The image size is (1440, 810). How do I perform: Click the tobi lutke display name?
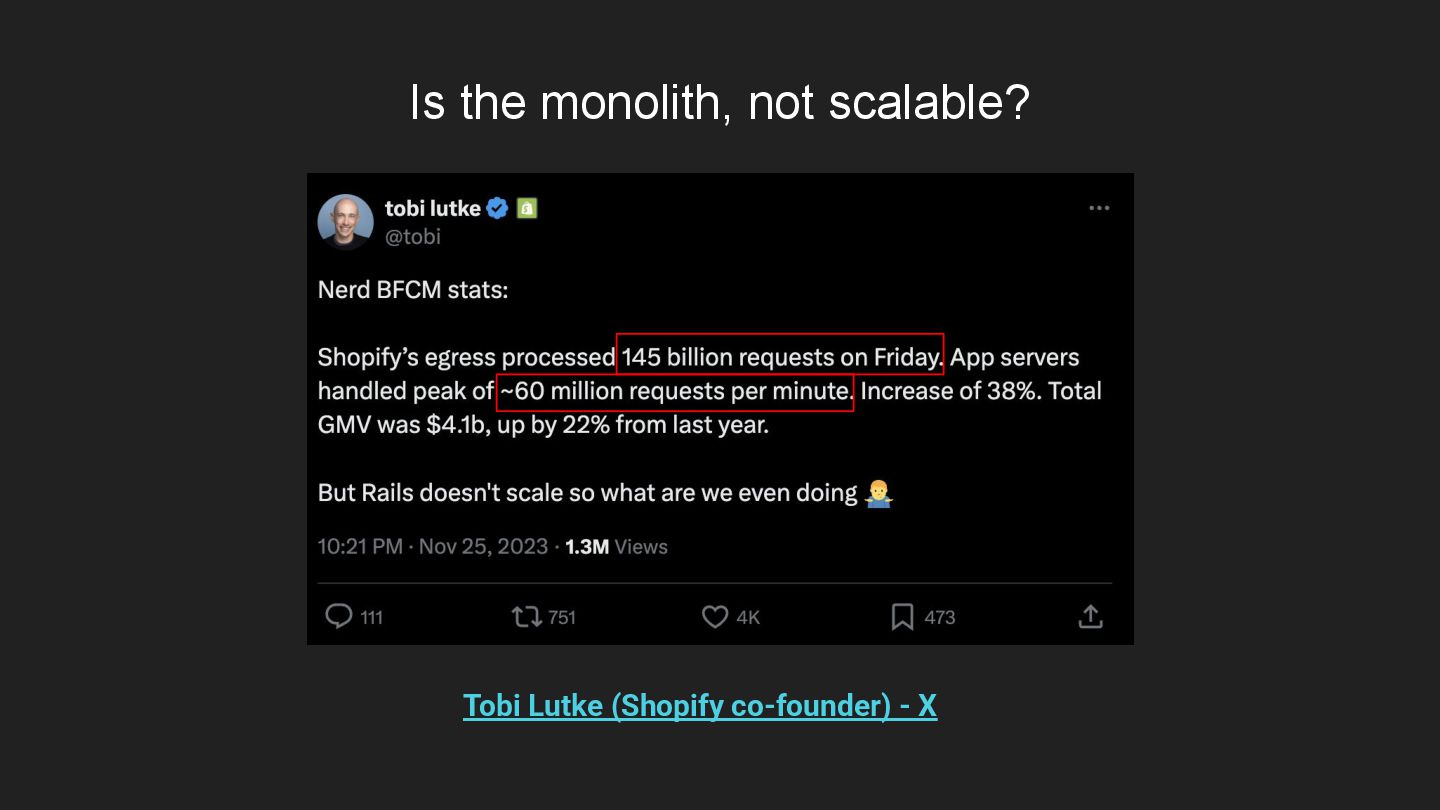point(432,208)
